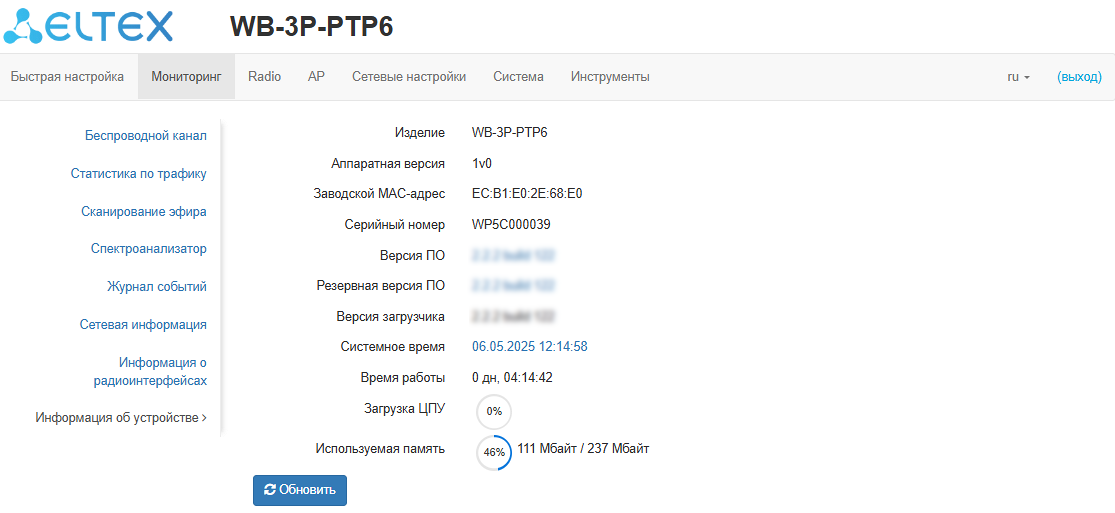The height and width of the screenshot is (513, 1115).
Task: Open the Спектроанализатор page
Action: (149, 249)
